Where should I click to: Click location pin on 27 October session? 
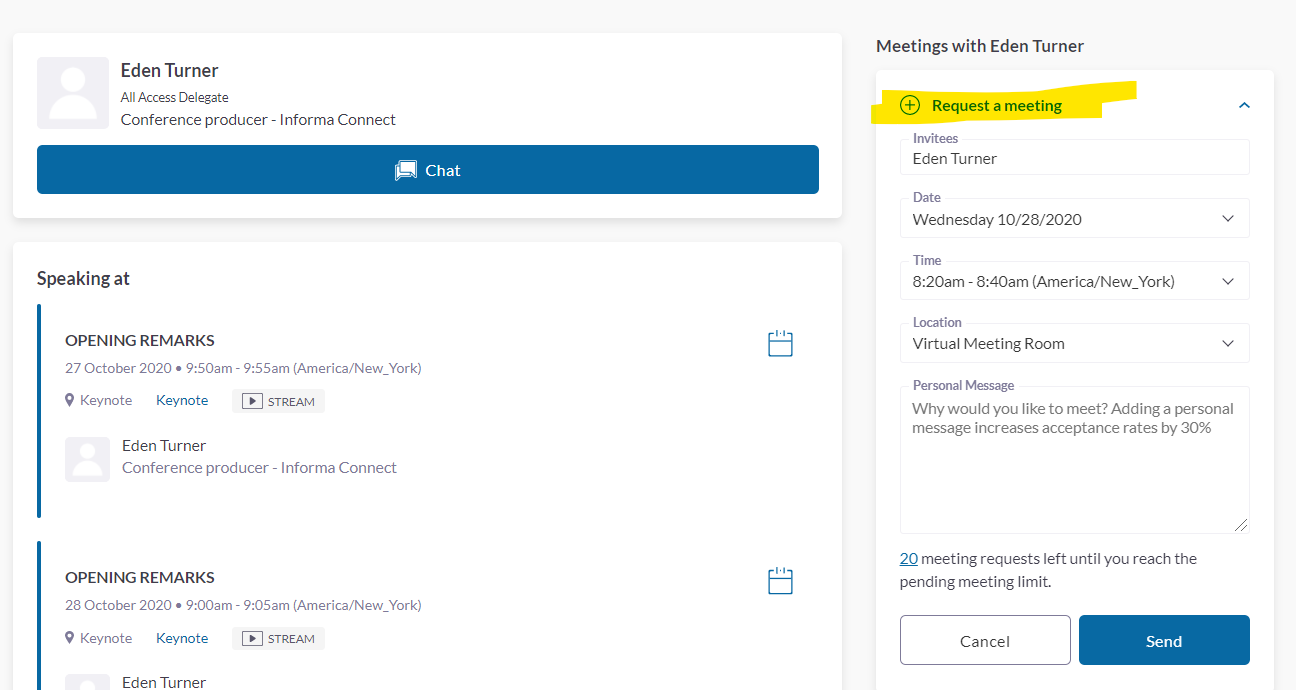click(x=70, y=400)
